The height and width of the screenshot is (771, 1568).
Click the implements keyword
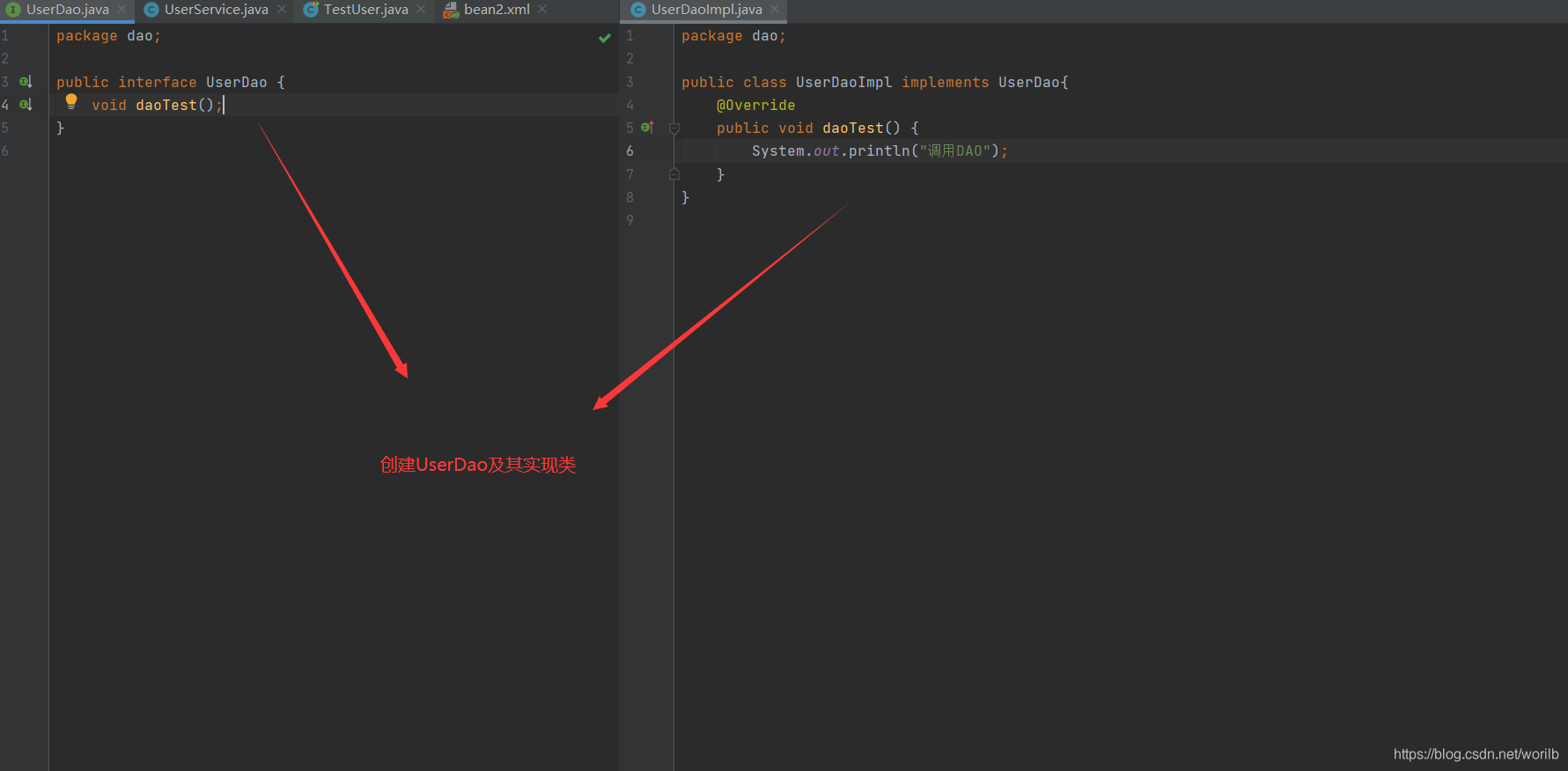(946, 82)
